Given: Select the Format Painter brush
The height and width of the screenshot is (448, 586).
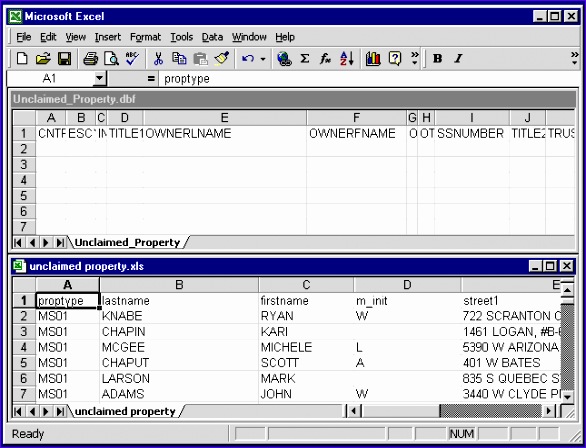Looking at the screenshot, I should coord(222,59).
